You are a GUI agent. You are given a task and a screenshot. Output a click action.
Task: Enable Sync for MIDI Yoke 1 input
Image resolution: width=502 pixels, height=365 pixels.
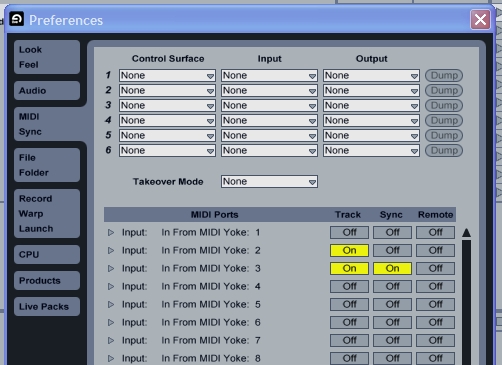tap(392, 232)
